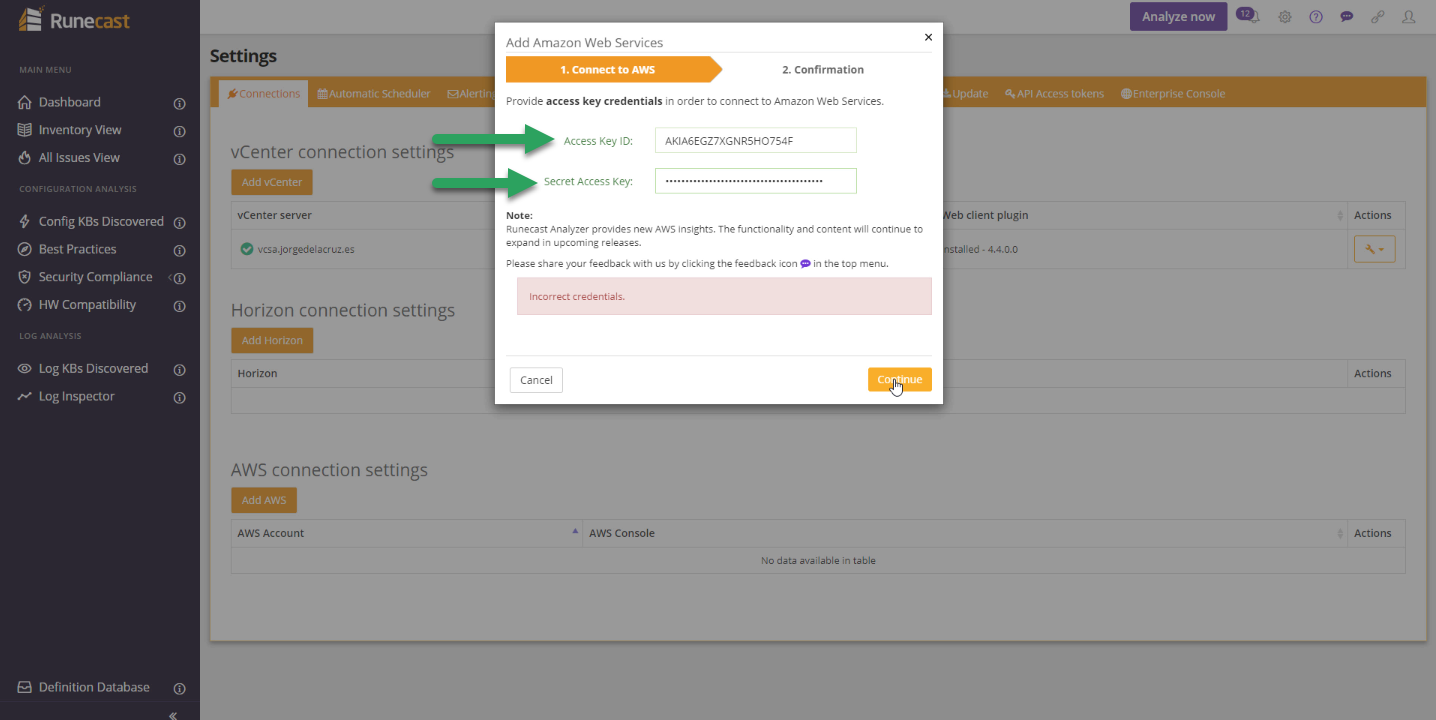The image size is (1436, 720).
Task: Click the Inventory View book icon
Action: tap(25, 130)
